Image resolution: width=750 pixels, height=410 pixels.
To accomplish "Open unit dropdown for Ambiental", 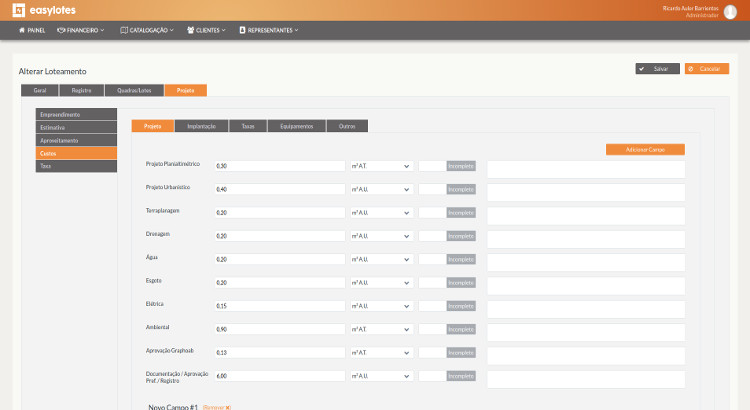I will coord(381,329).
